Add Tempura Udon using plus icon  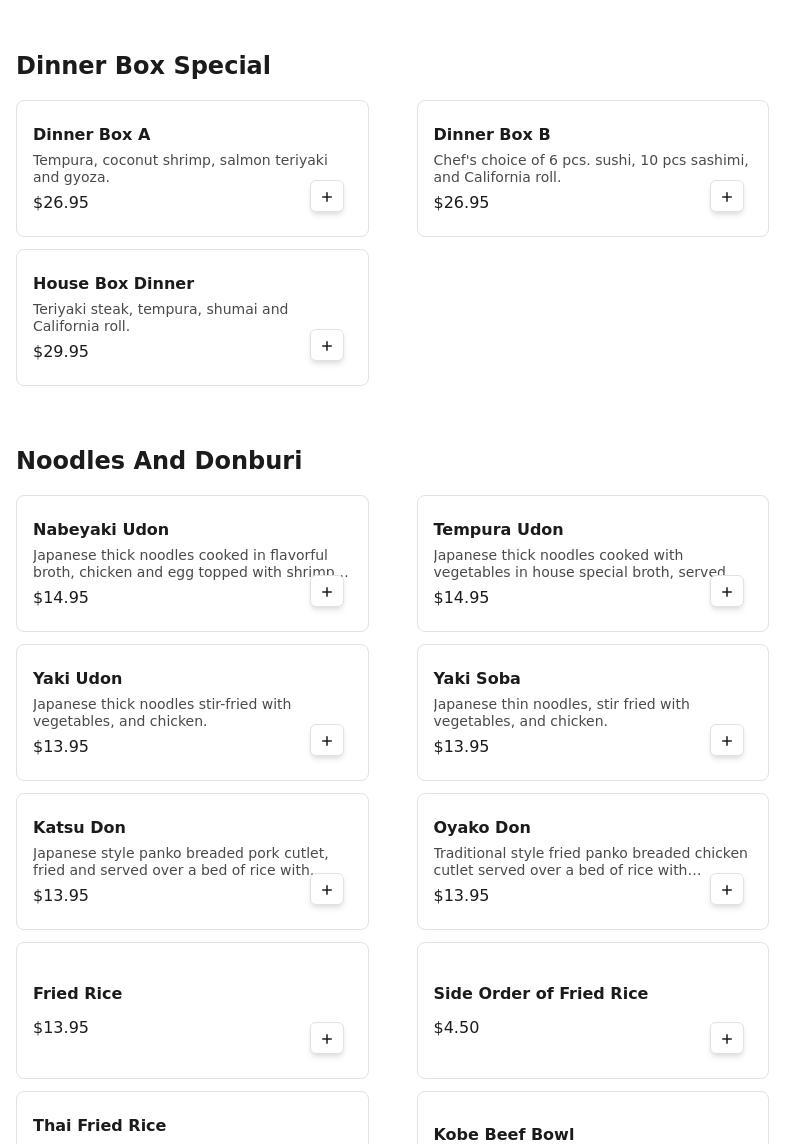[x=727, y=592]
